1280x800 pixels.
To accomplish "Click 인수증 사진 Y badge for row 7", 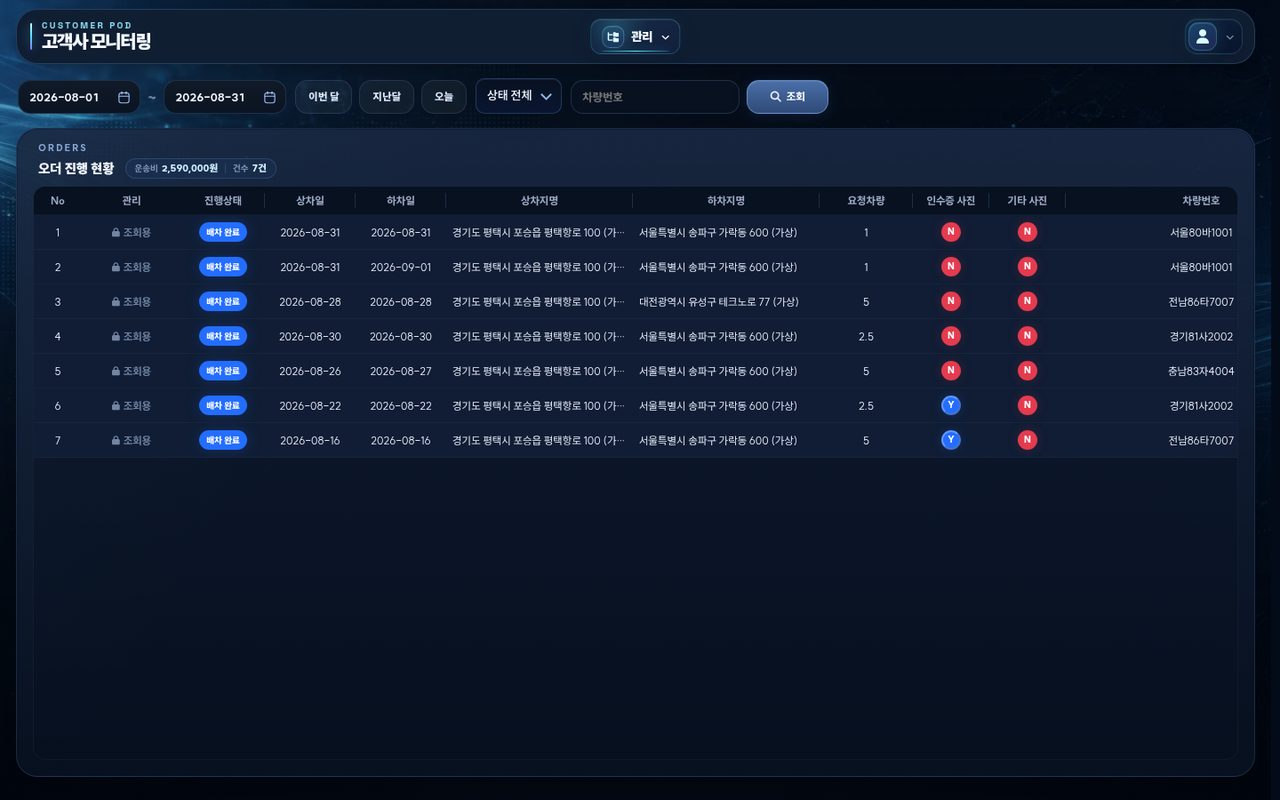I will coord(951,440).
